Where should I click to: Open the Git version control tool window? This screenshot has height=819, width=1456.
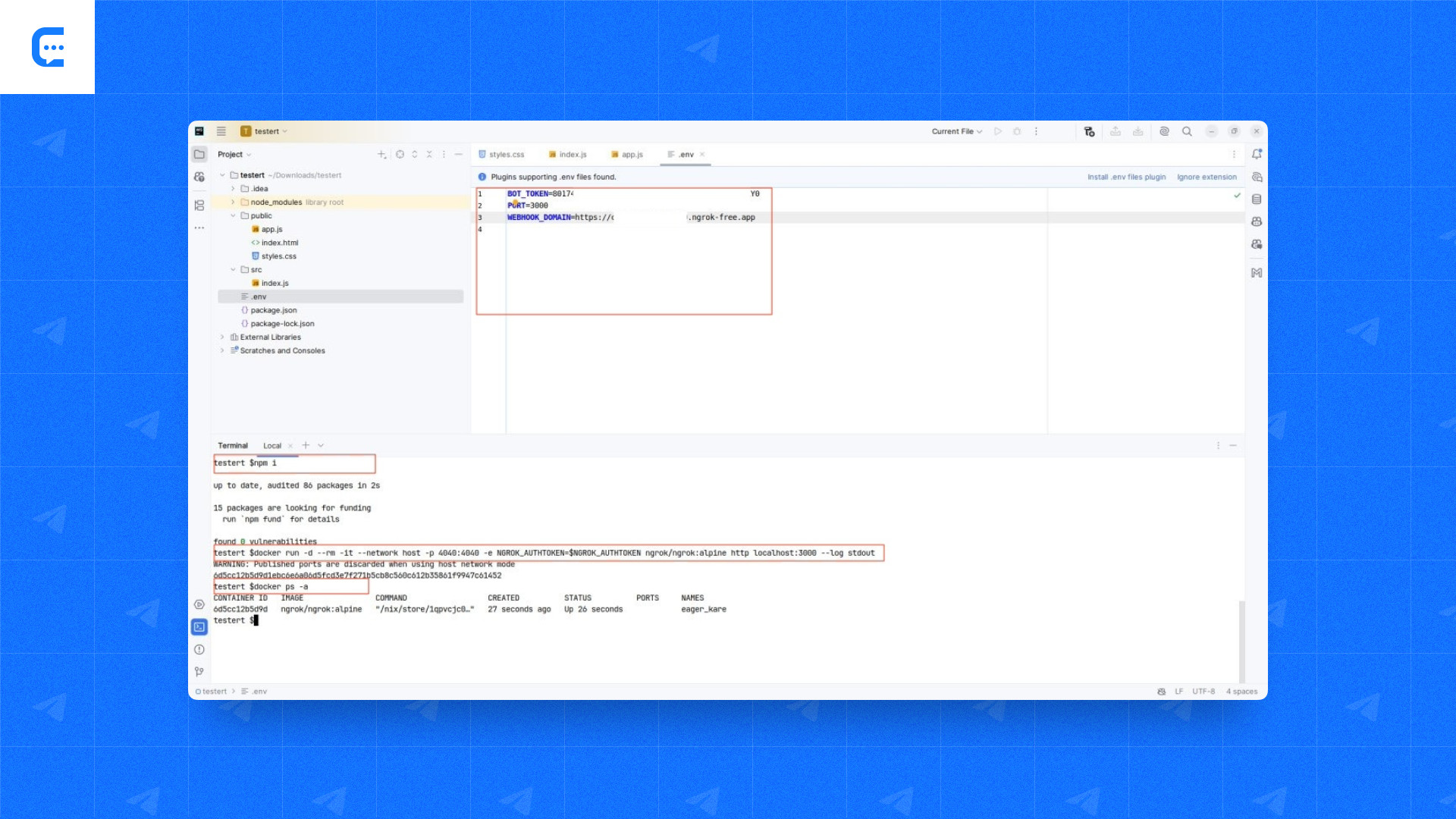(199, 672)
